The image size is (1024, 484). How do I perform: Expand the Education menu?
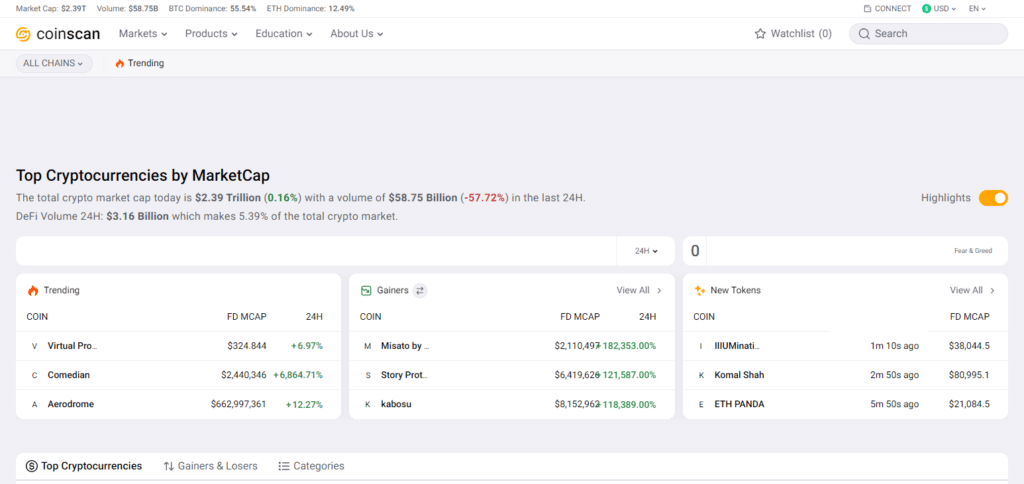[x=283, y=33]
